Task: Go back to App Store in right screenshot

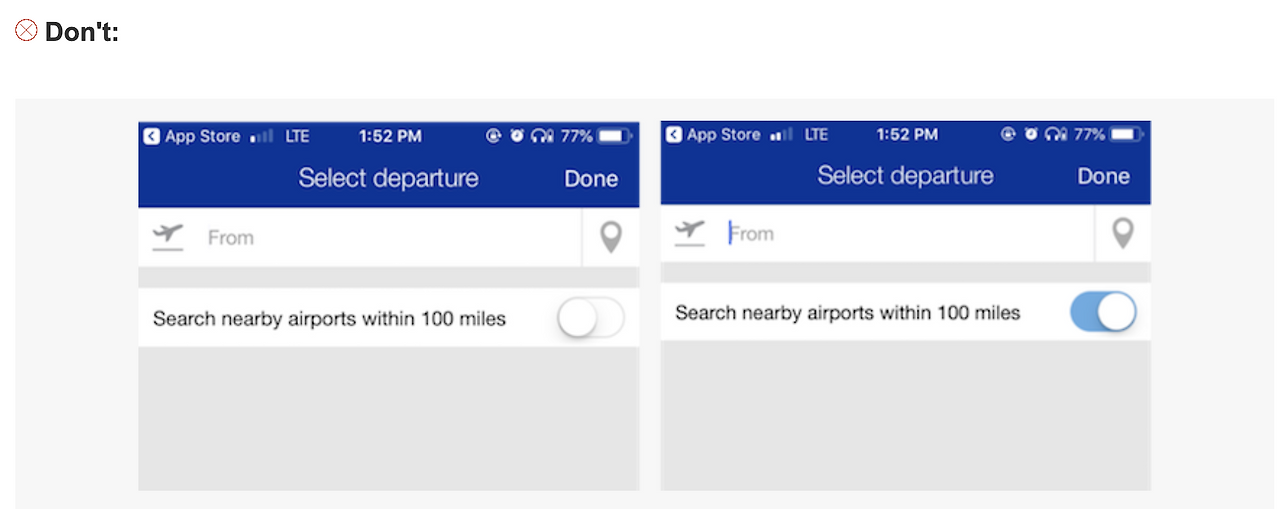Action: (x=713, y=134)
